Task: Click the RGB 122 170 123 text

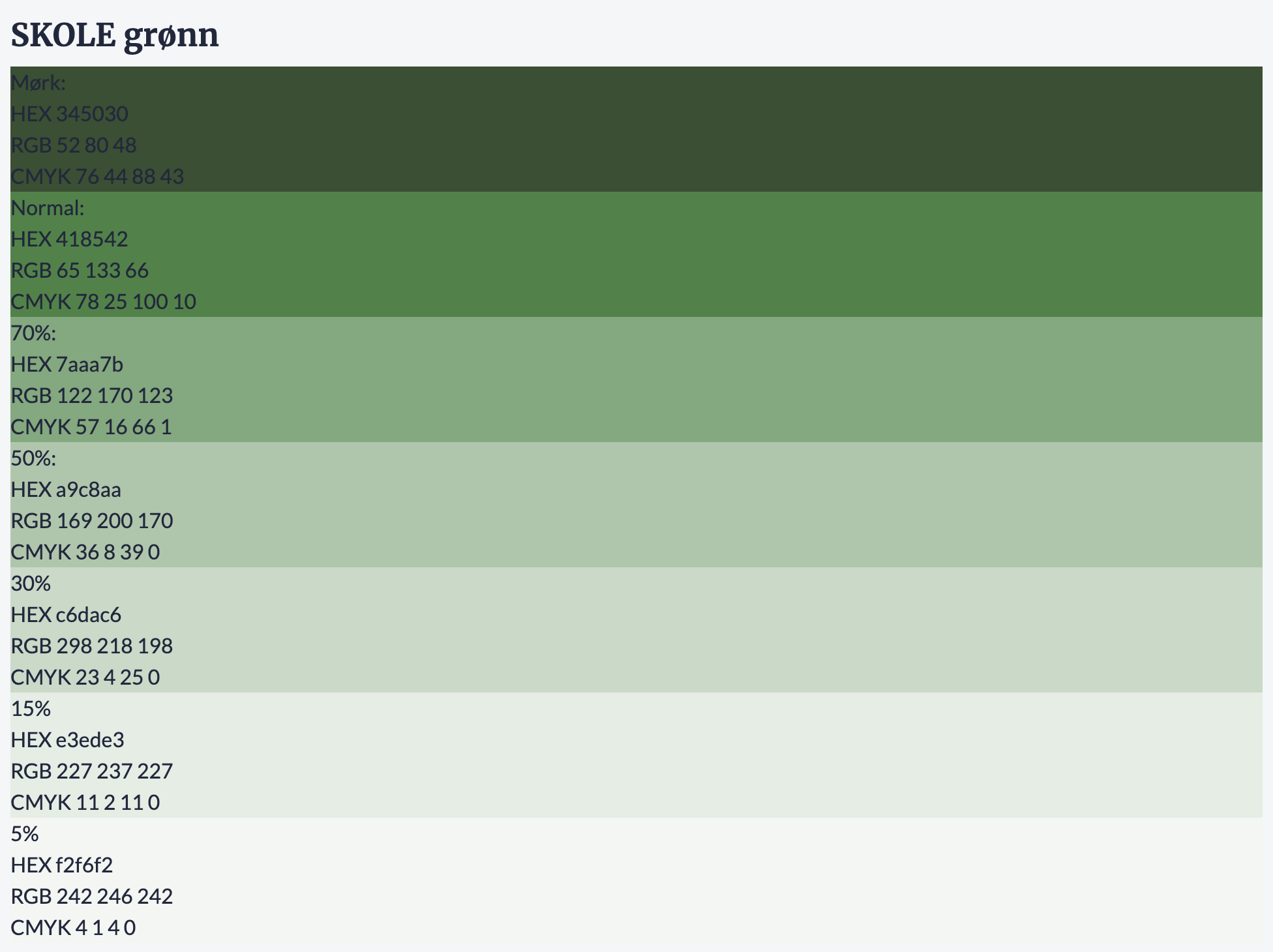Action: pos(92,396)
